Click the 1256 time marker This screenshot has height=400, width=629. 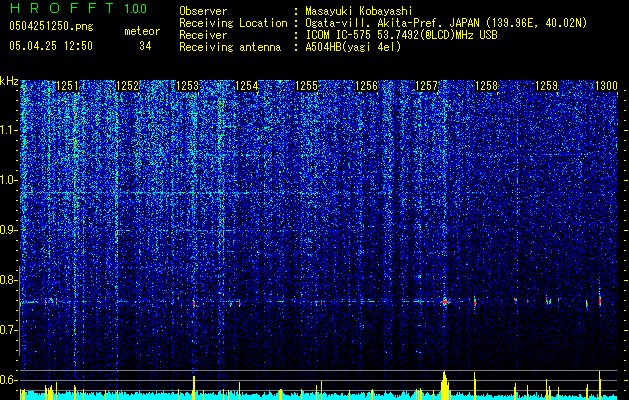coord(366,86)
